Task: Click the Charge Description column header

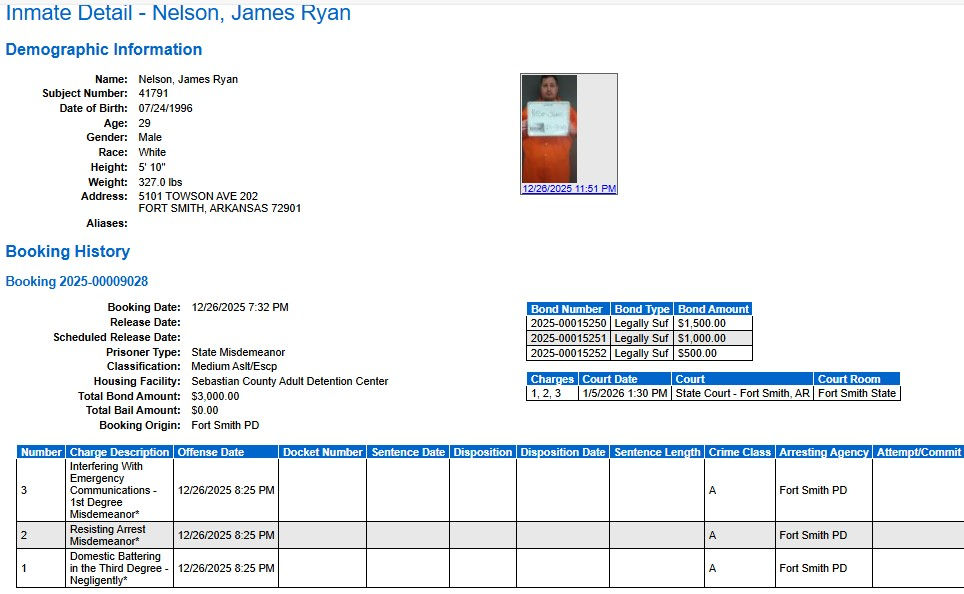Action: point(119,452)
